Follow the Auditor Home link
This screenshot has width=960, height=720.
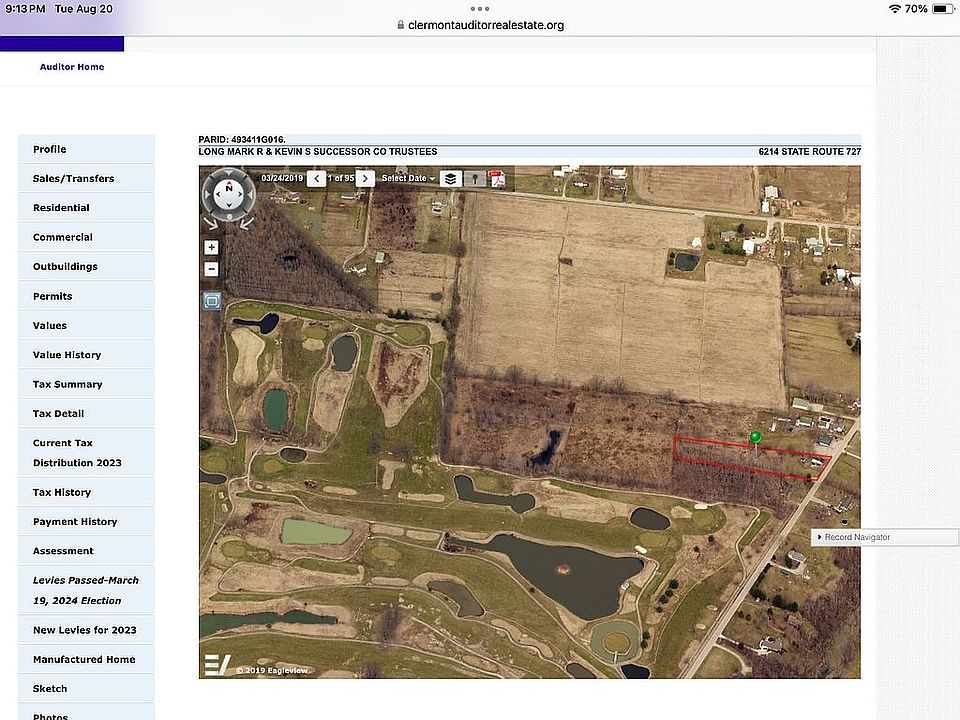(x=72, y=67)
